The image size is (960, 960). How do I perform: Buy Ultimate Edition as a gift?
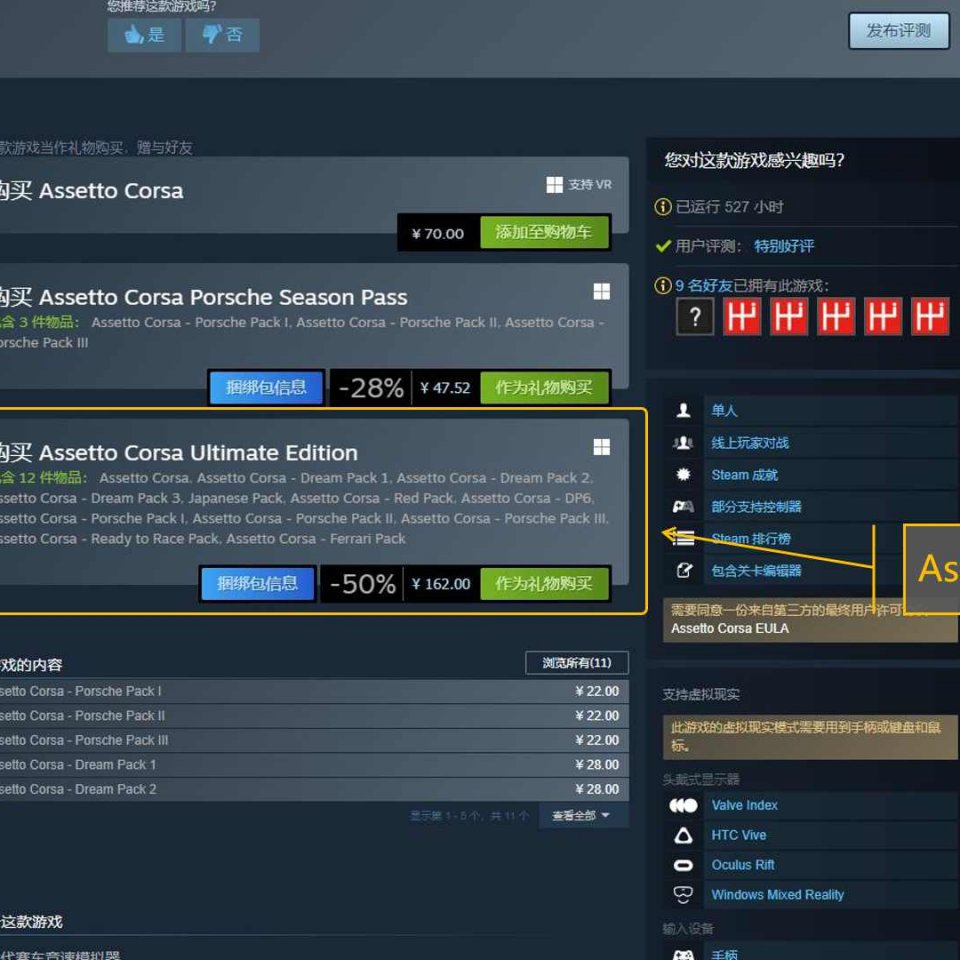pyautogui.click(x=544, y=583)
